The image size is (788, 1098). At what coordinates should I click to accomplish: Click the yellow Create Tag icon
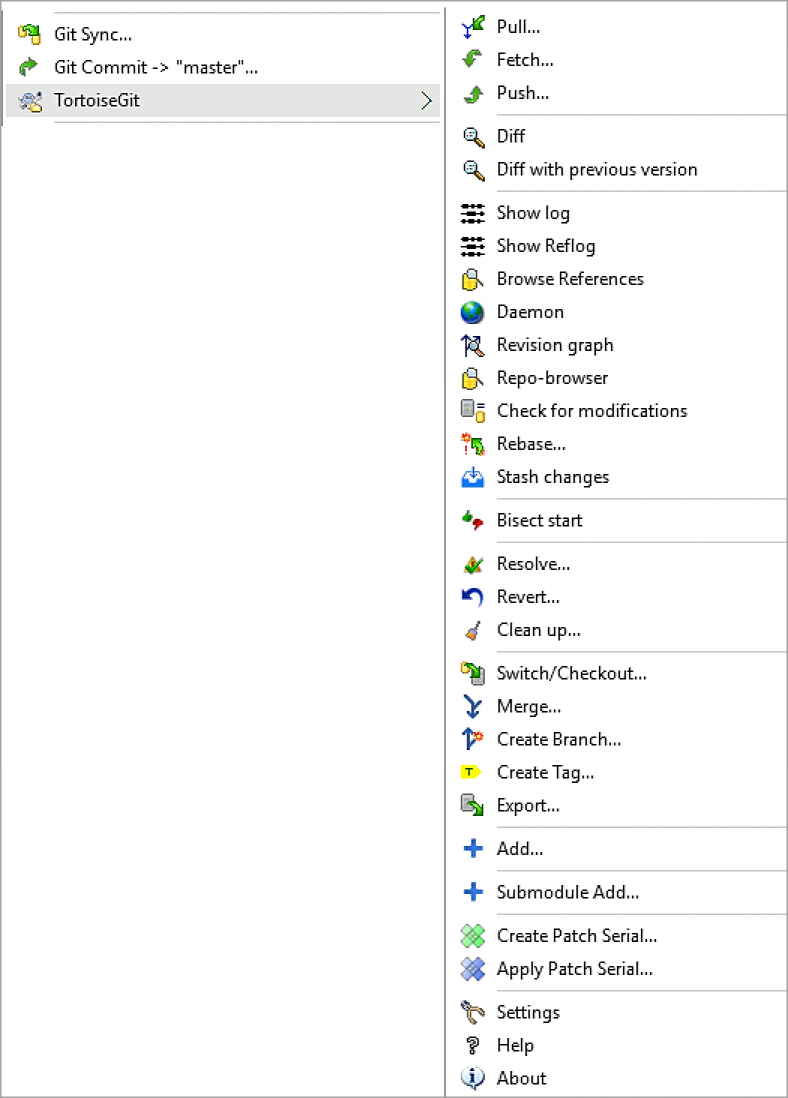click(471, 772)
